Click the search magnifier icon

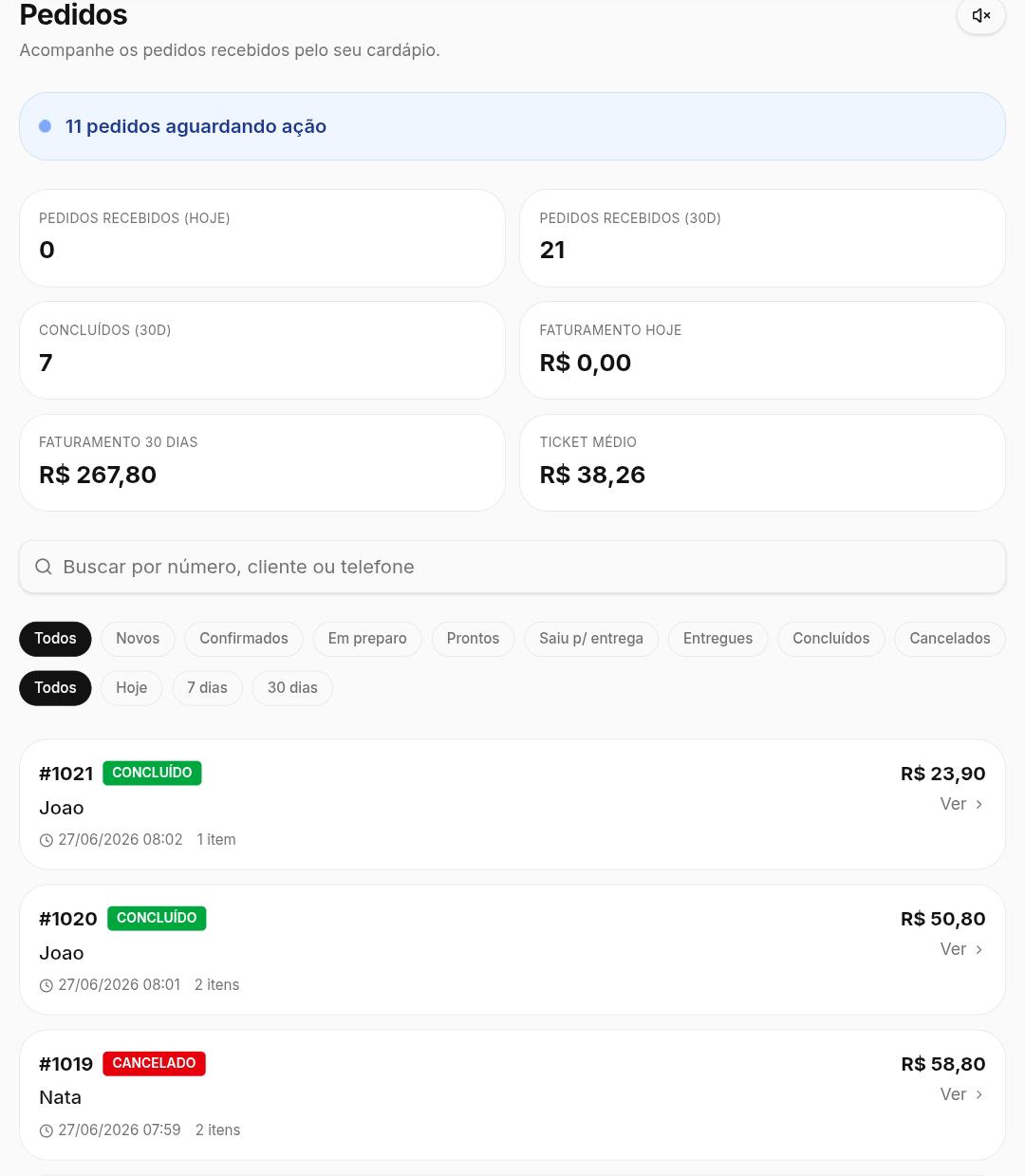[44, 567]
